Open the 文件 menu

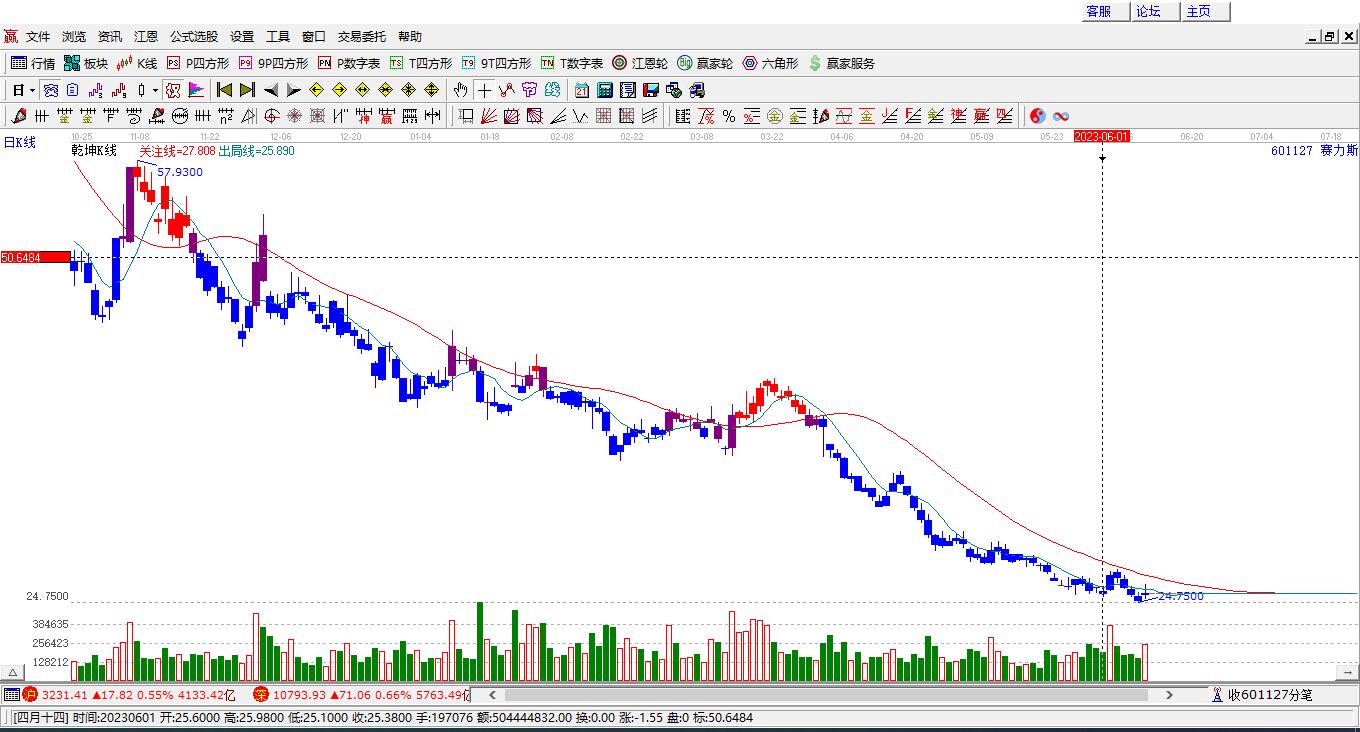coord(38,37)
